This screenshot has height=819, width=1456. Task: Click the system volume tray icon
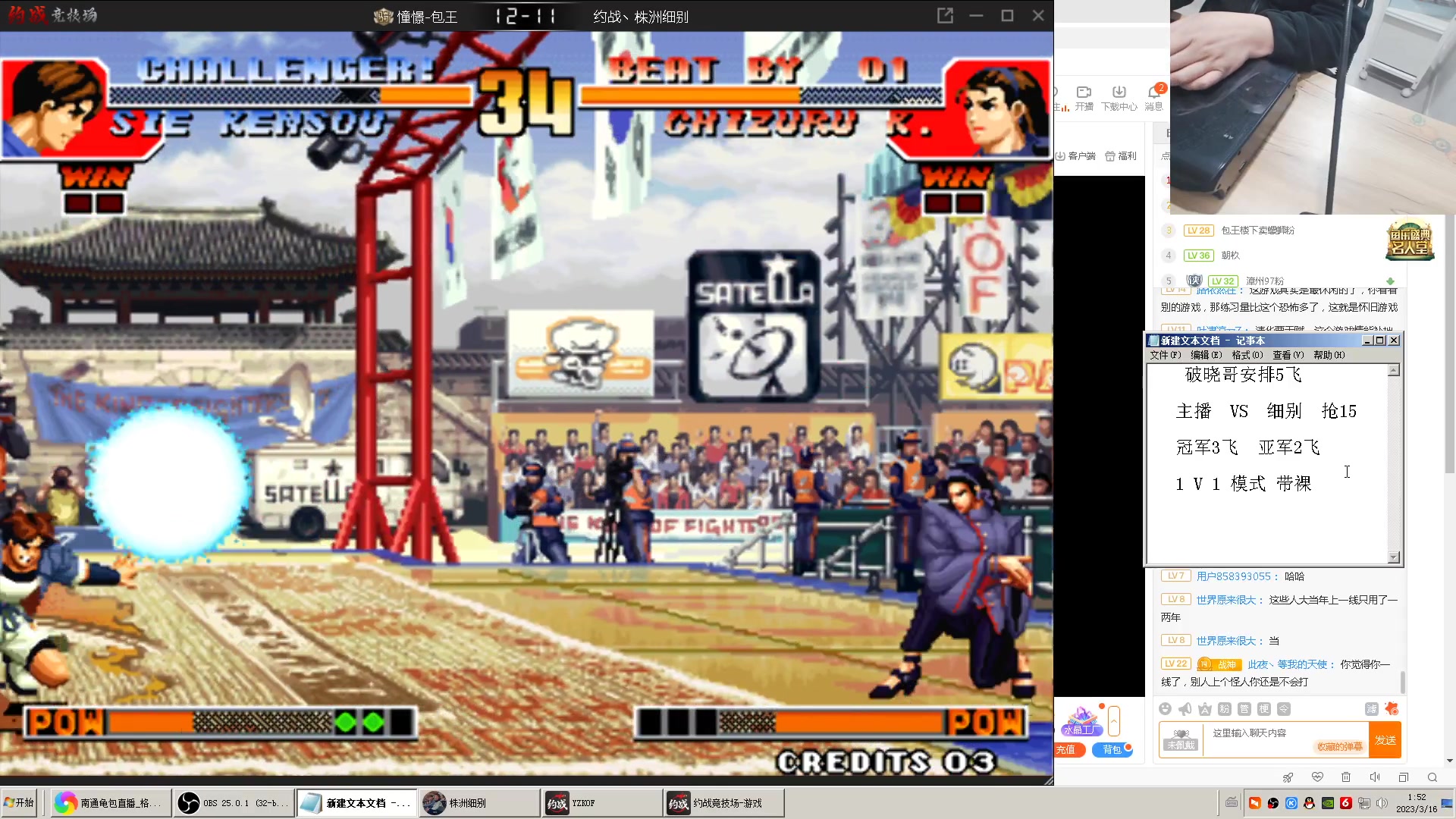pos(1382,803)
